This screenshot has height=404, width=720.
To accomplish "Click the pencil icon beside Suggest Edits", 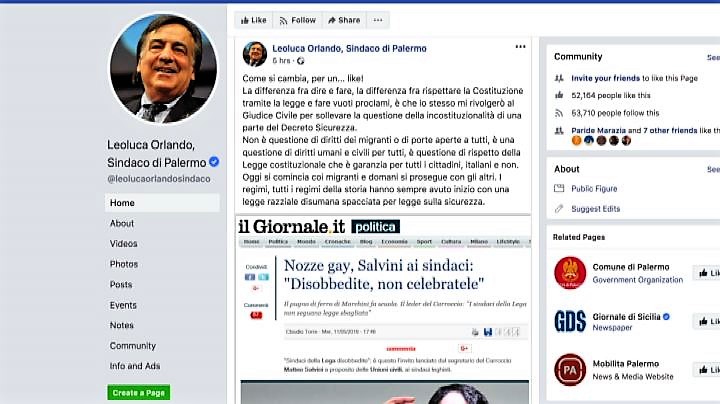I will pos(559,209).
